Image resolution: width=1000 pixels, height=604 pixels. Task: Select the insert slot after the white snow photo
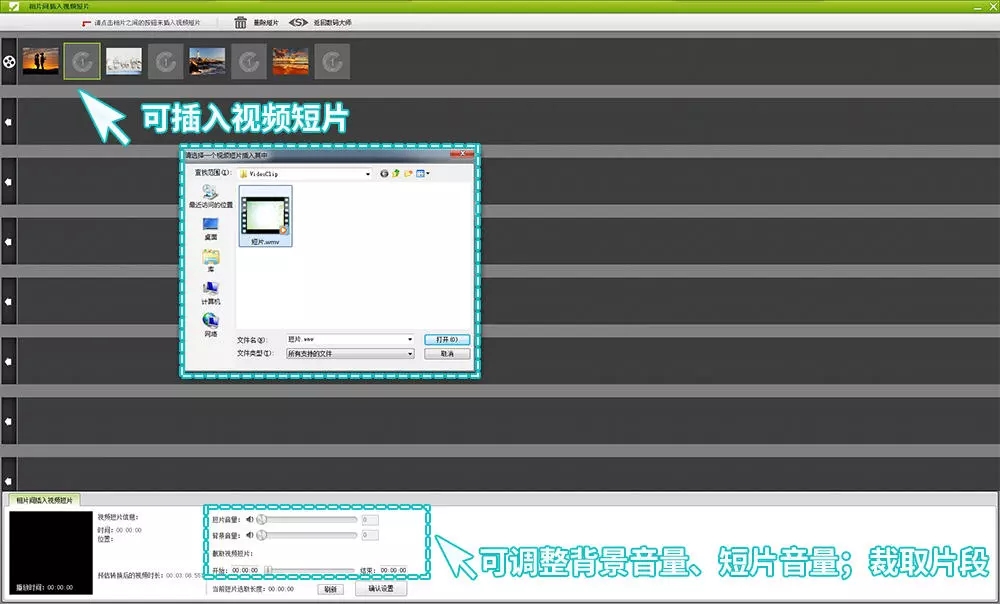click(166, 61)
